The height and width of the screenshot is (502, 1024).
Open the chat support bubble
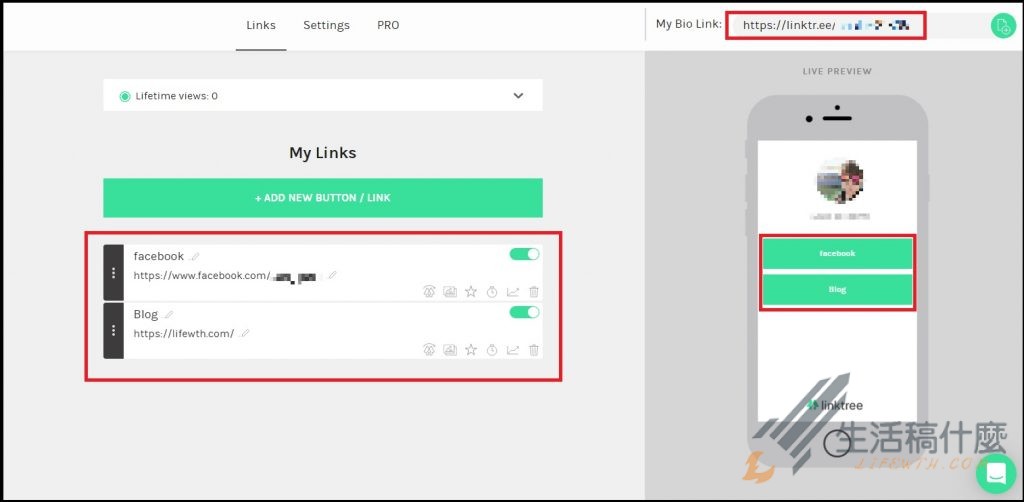point(995,473)
